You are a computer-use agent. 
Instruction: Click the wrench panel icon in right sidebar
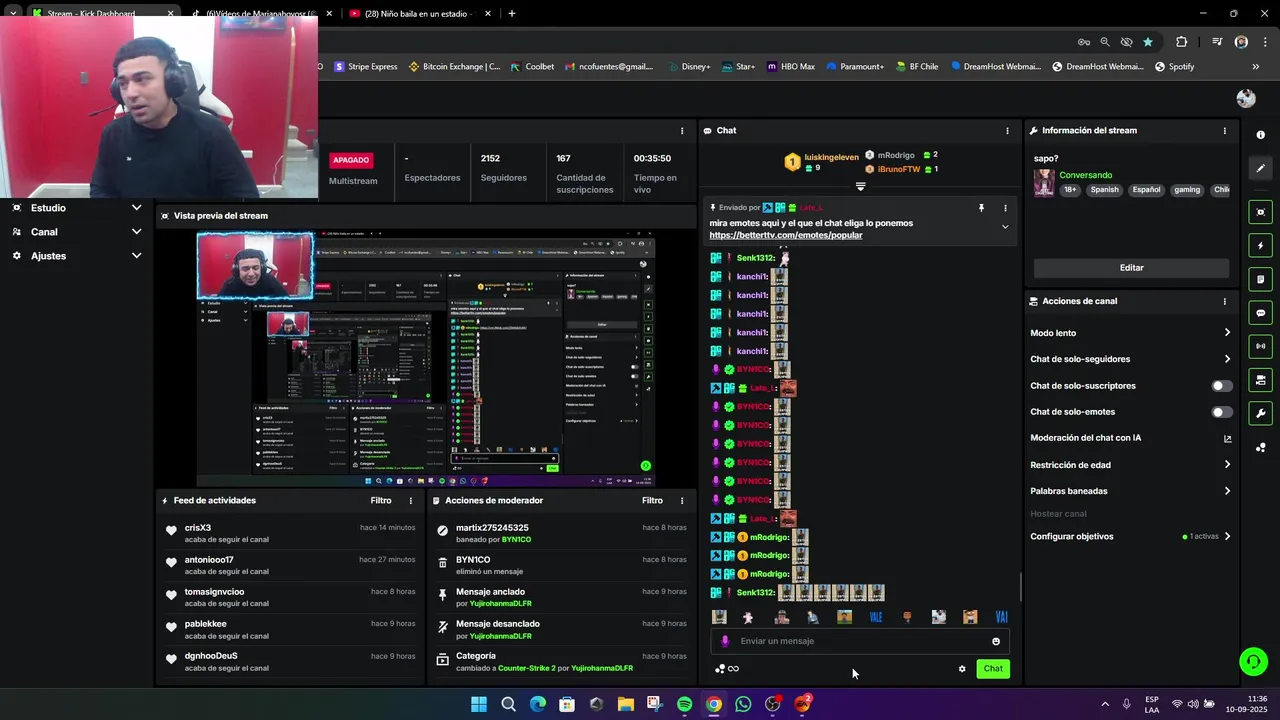click(1260, 413)
